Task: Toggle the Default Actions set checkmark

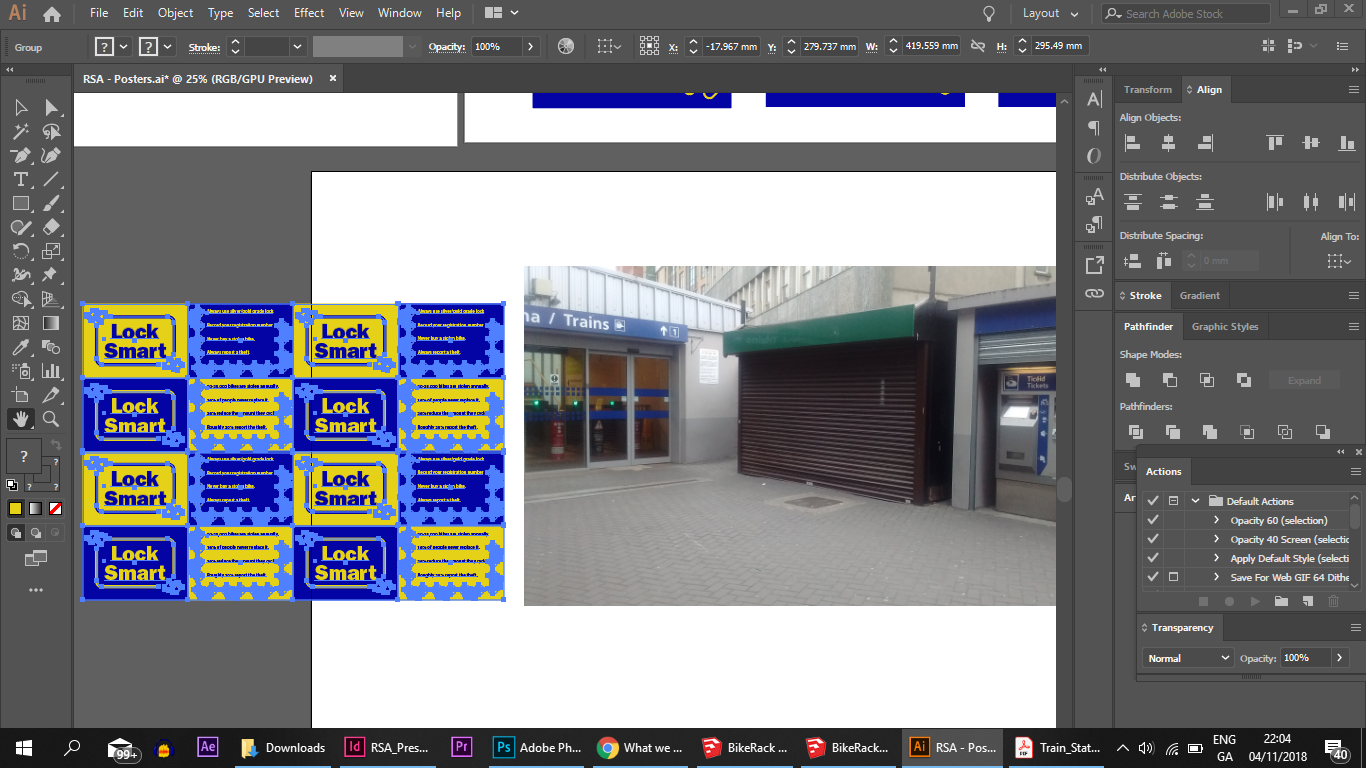Action: click(x=1153, y=501)
